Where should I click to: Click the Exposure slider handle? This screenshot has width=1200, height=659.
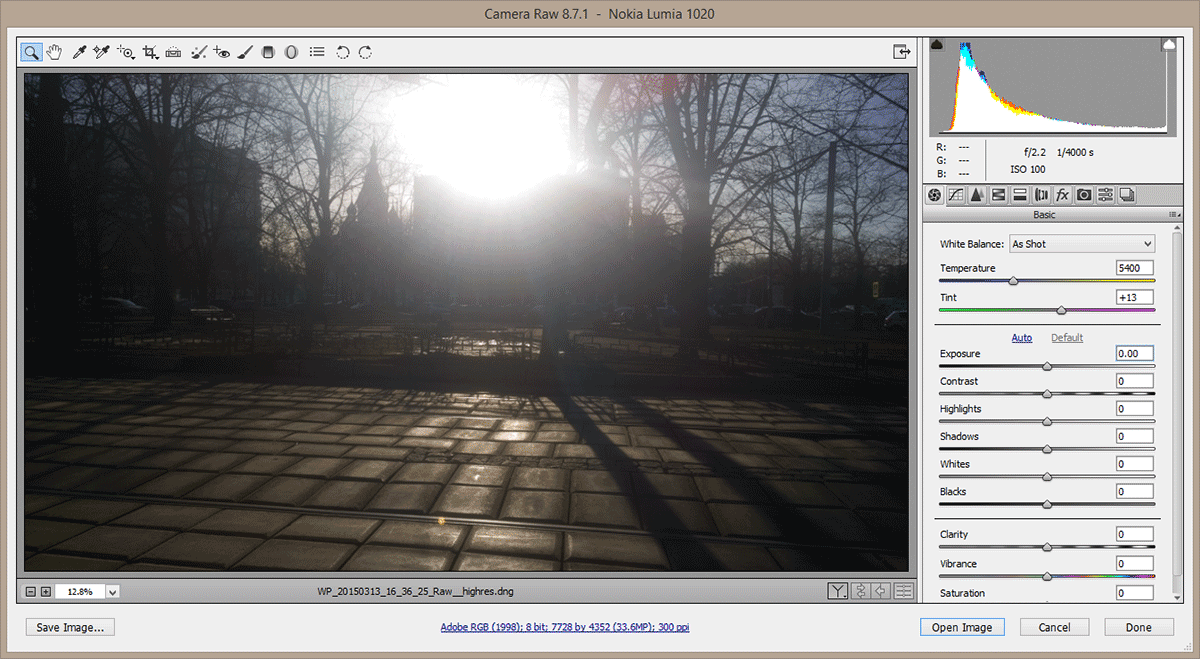click(x=1047, y=367)
